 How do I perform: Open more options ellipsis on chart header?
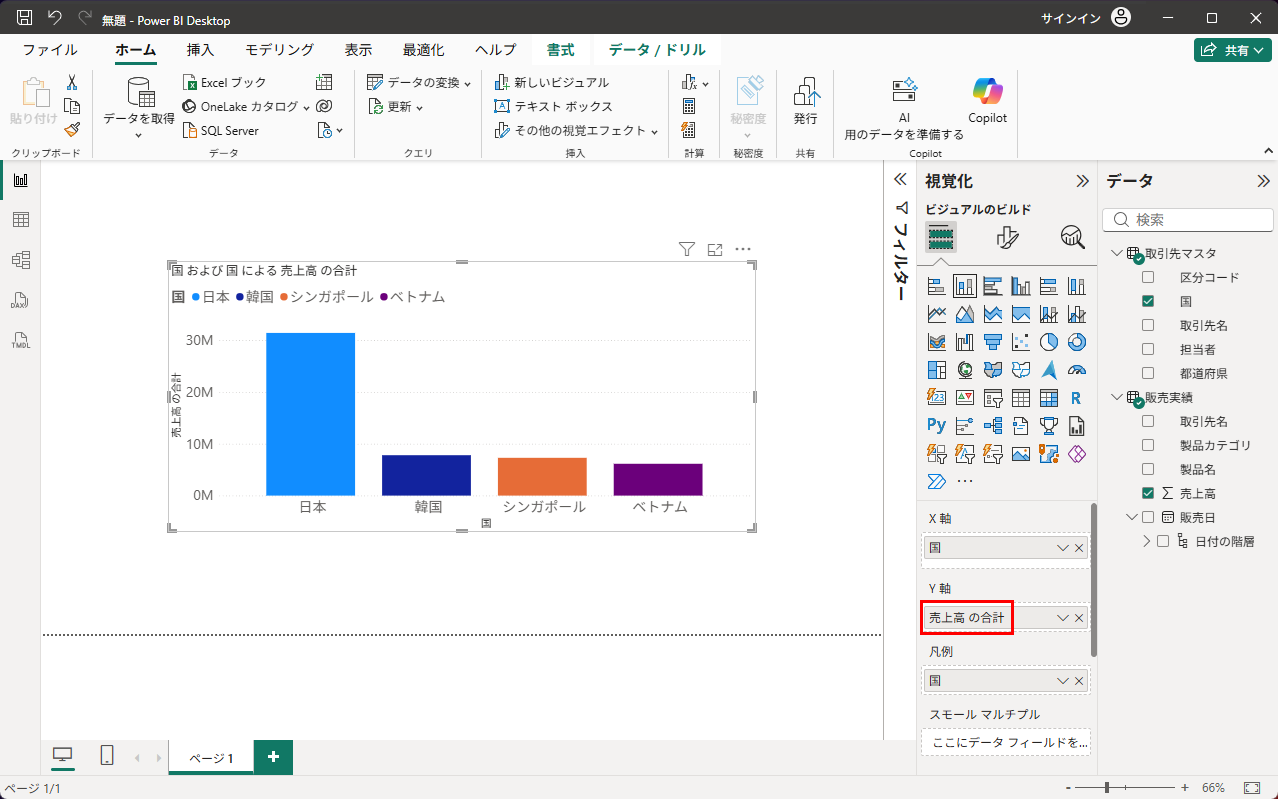pos(743,249)
